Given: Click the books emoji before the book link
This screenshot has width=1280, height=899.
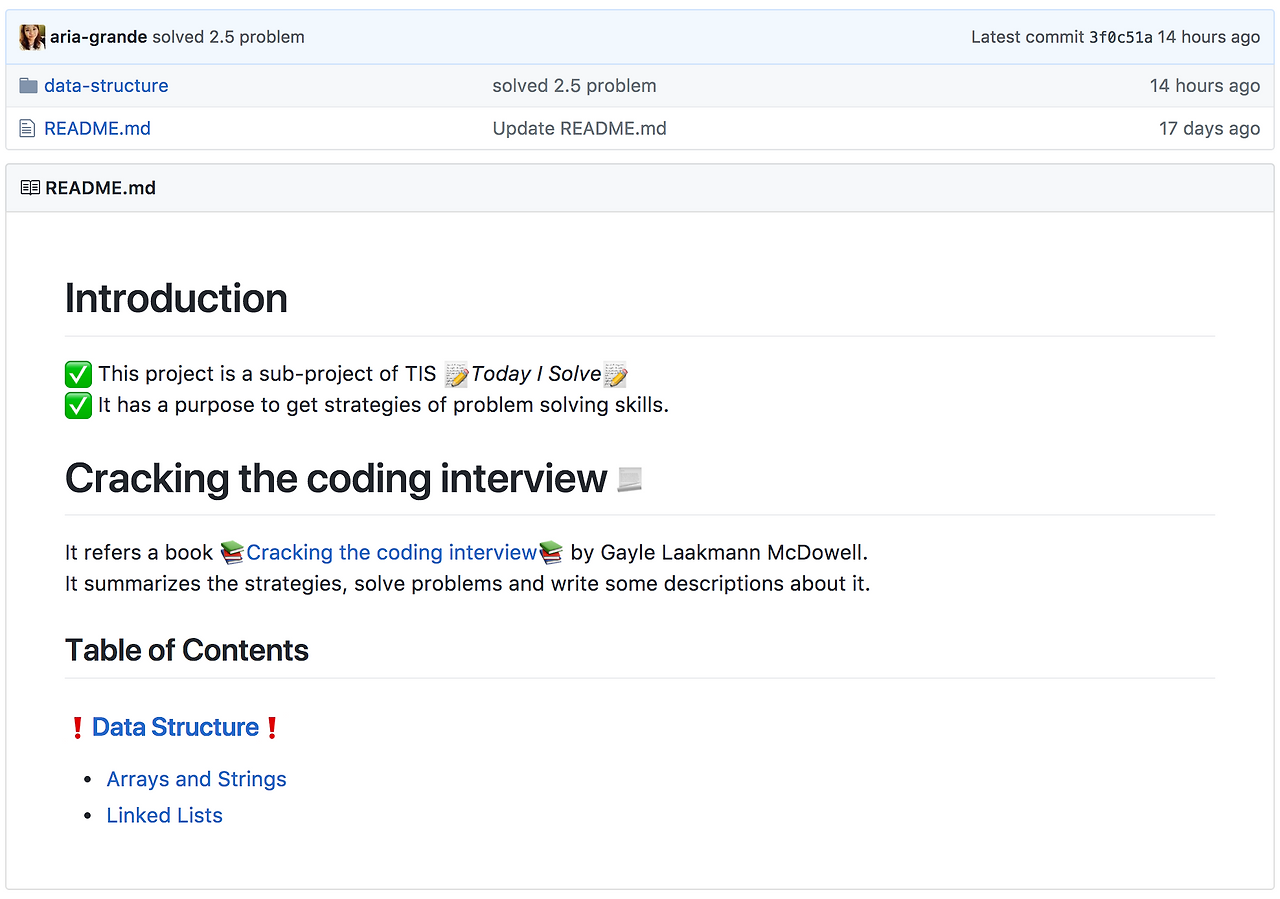Looking at the screenshot, I should [x=232, y=552].
